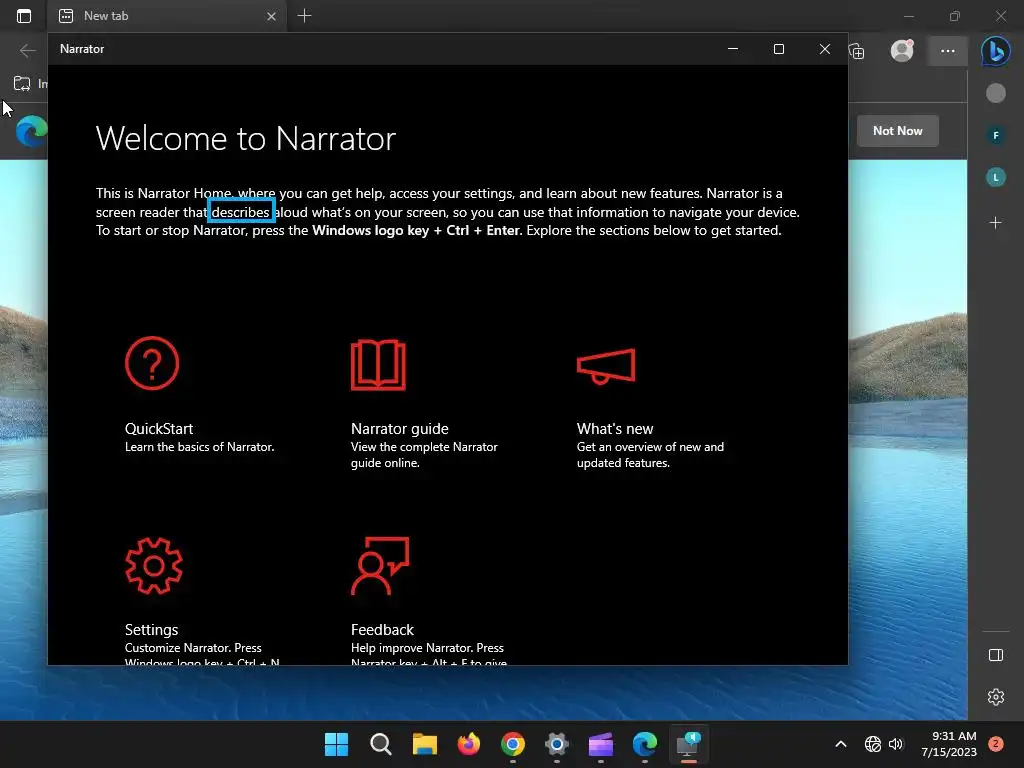Open a new tab with plus button

click(x=304, y=16)
